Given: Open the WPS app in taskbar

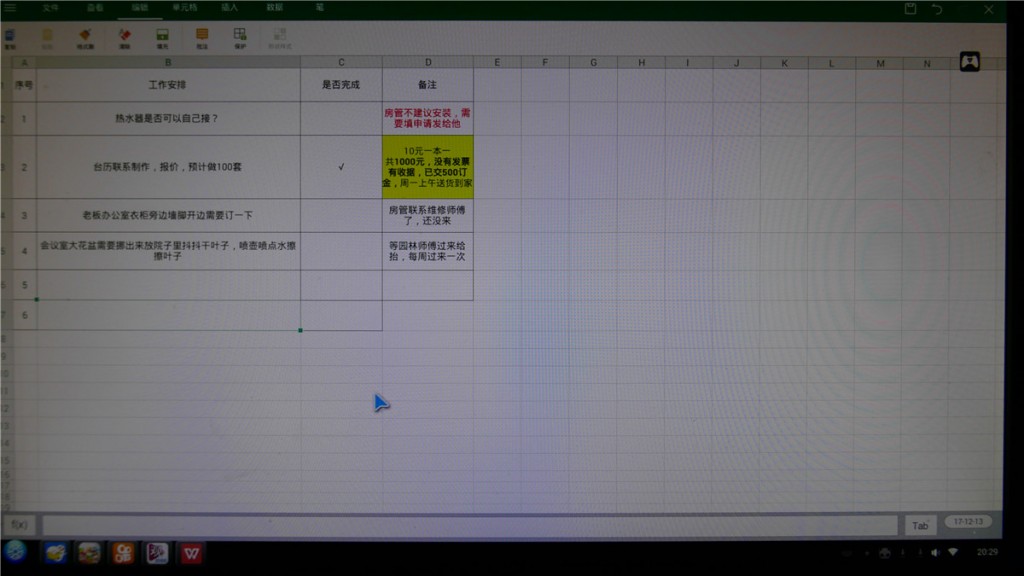Looking at the screenshot, I should pyautogui.click(x=190, y=553).
